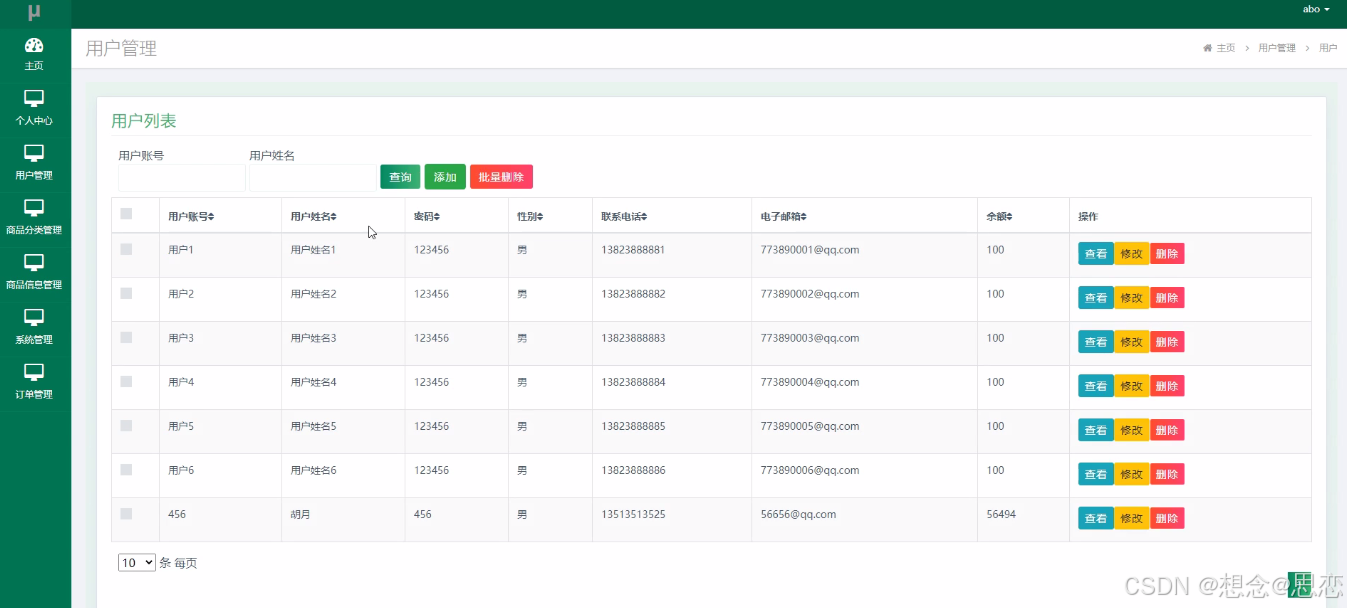Click phone number 13513513525 cell
This screenshot has height=608, width=1347.
pyautogui.click(x=633, y=514)
